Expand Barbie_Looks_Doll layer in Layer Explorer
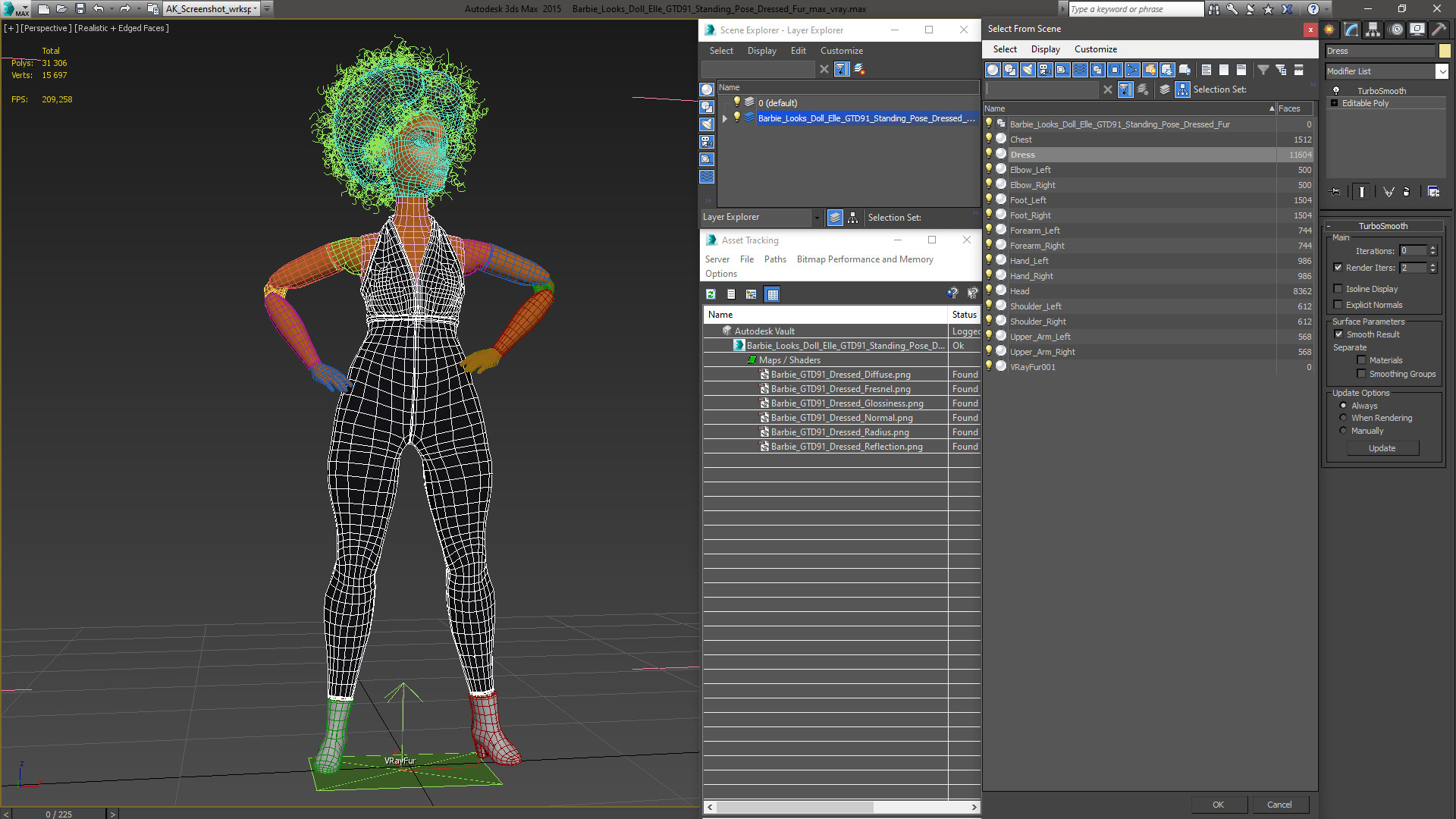1456x819 pixels. 725,118
